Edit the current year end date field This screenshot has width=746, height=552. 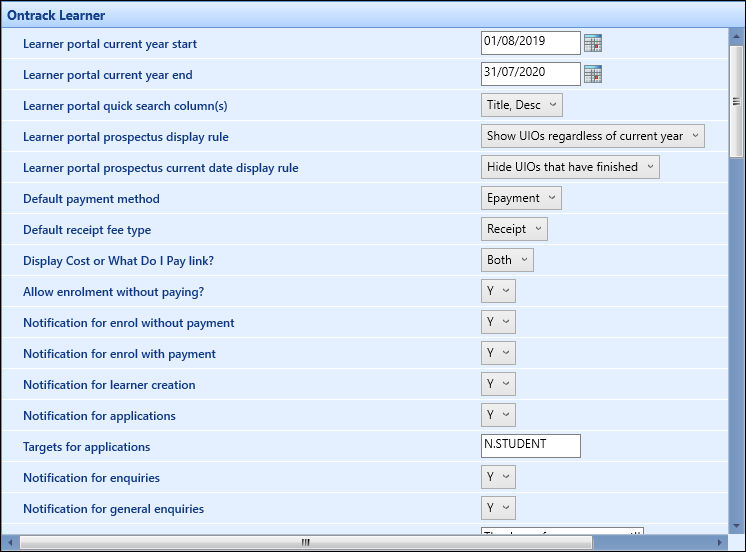(530, 74)
